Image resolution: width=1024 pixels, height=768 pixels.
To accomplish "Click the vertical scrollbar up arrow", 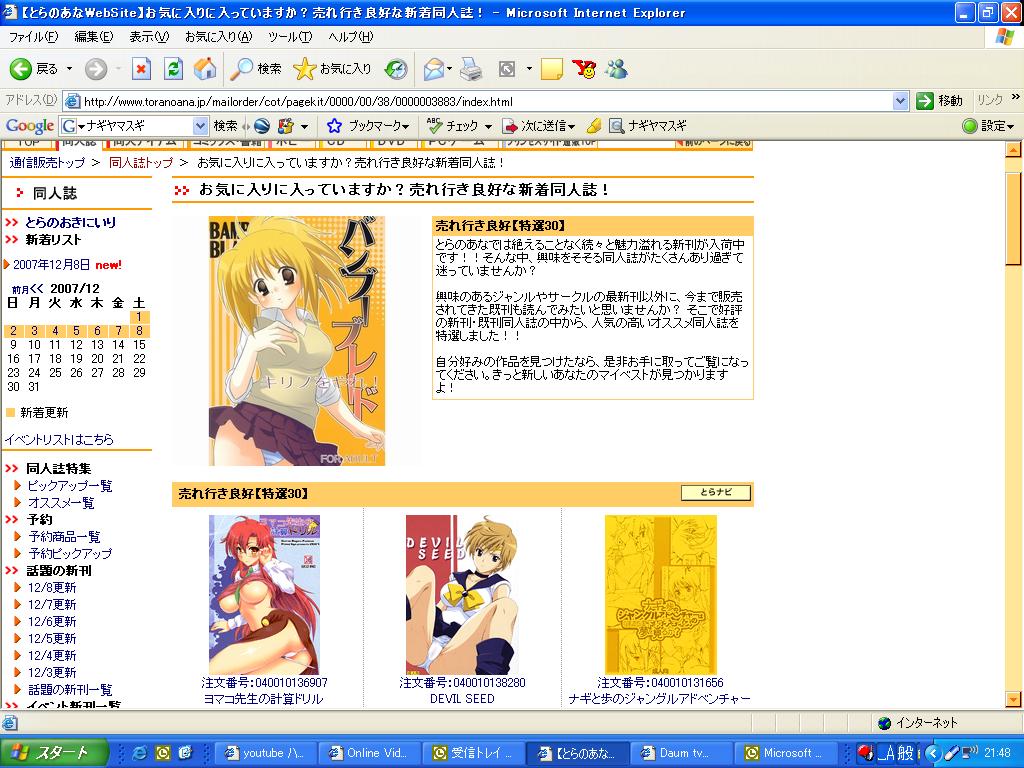I will pyautogui.click(x=1014, y=150).
